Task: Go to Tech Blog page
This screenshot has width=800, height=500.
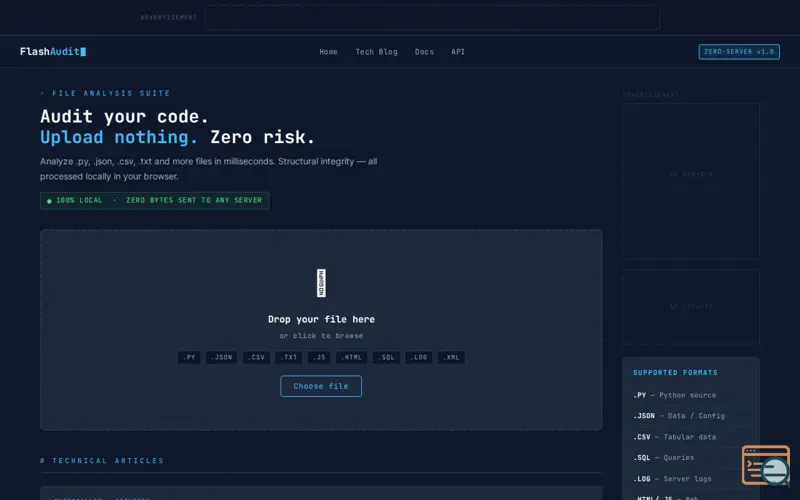Action: pyautogui.click(x=376, y=52)
